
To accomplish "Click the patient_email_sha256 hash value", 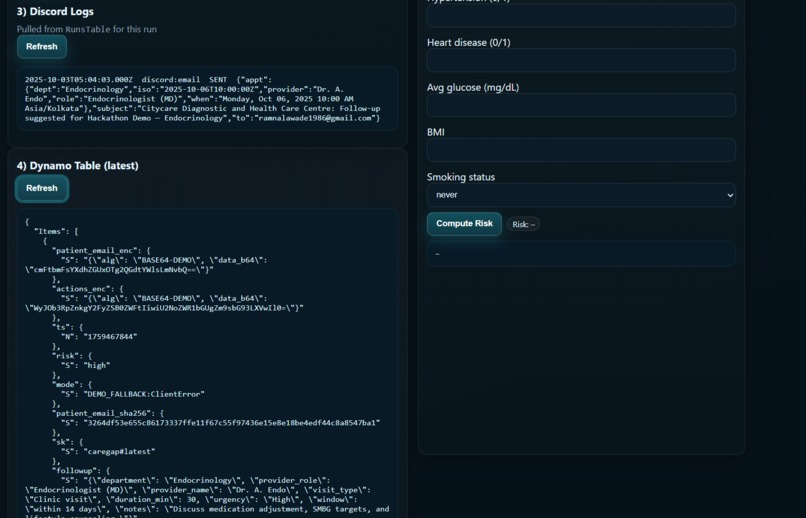I will 232,422.
